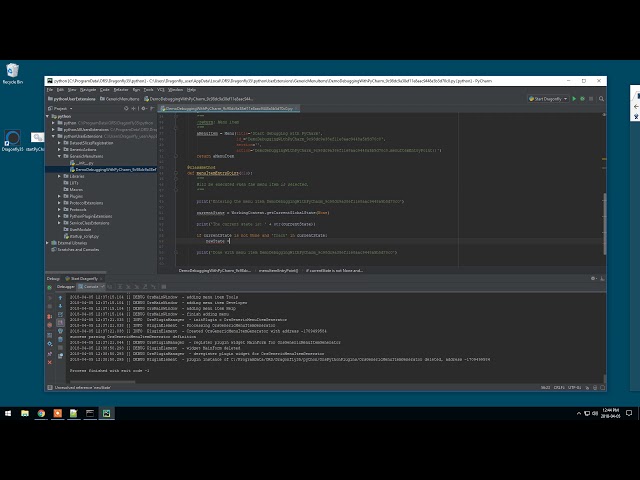Toggle read-only lock in status bar
Screen dimensions: 640x480
pyautogui.click(x=587, y=387)
